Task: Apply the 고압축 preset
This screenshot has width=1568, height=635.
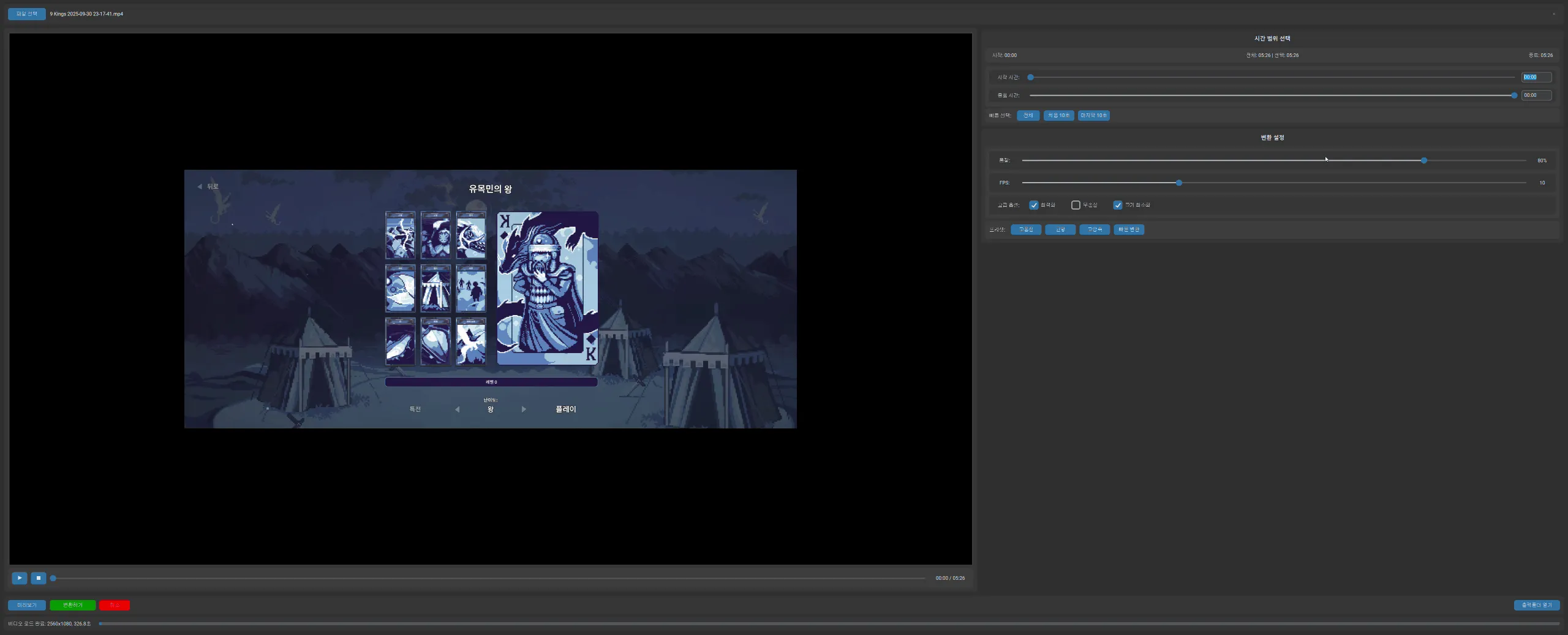Action: [1095, 230]
